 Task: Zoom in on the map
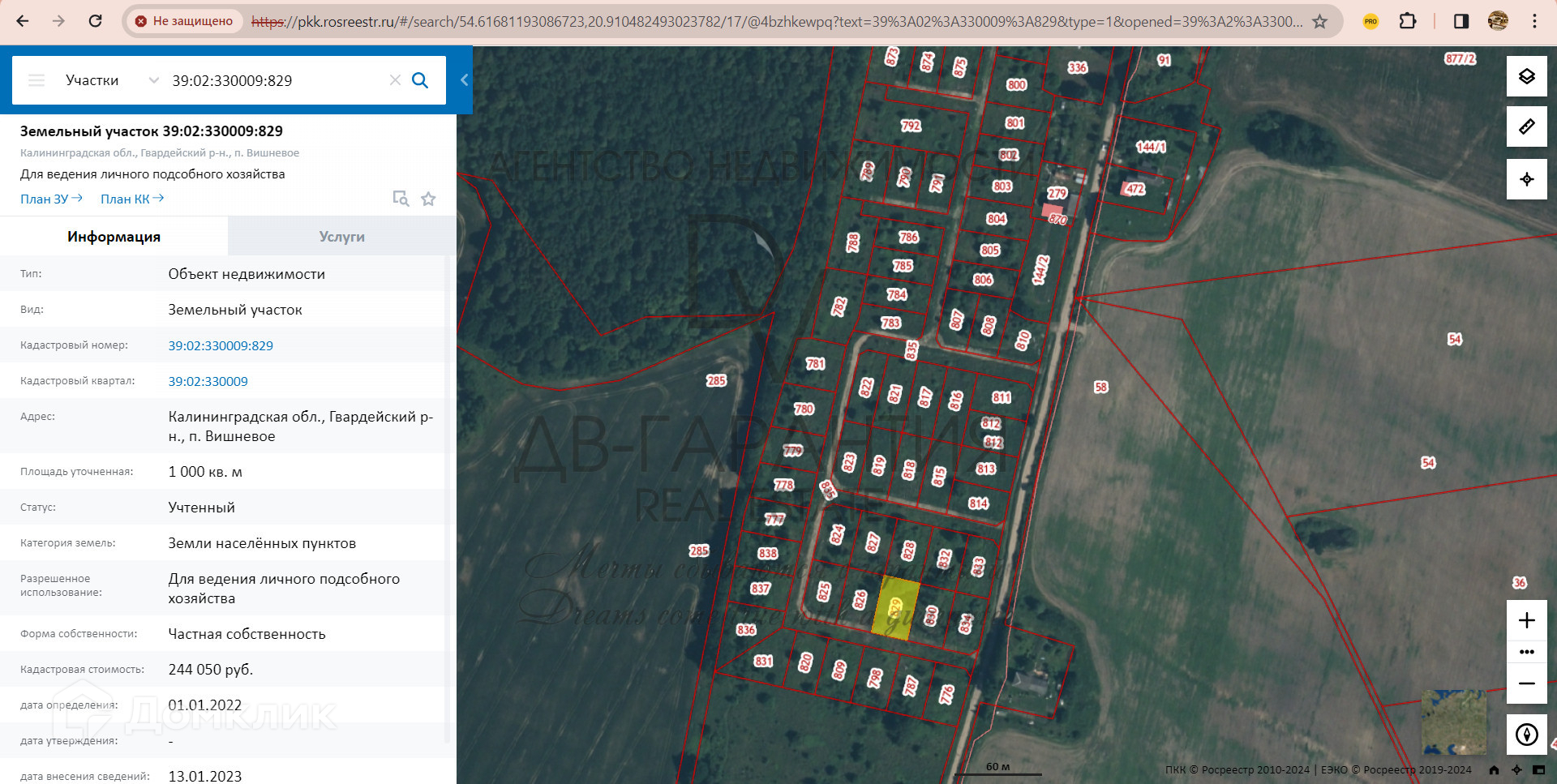coord(1526,620)
